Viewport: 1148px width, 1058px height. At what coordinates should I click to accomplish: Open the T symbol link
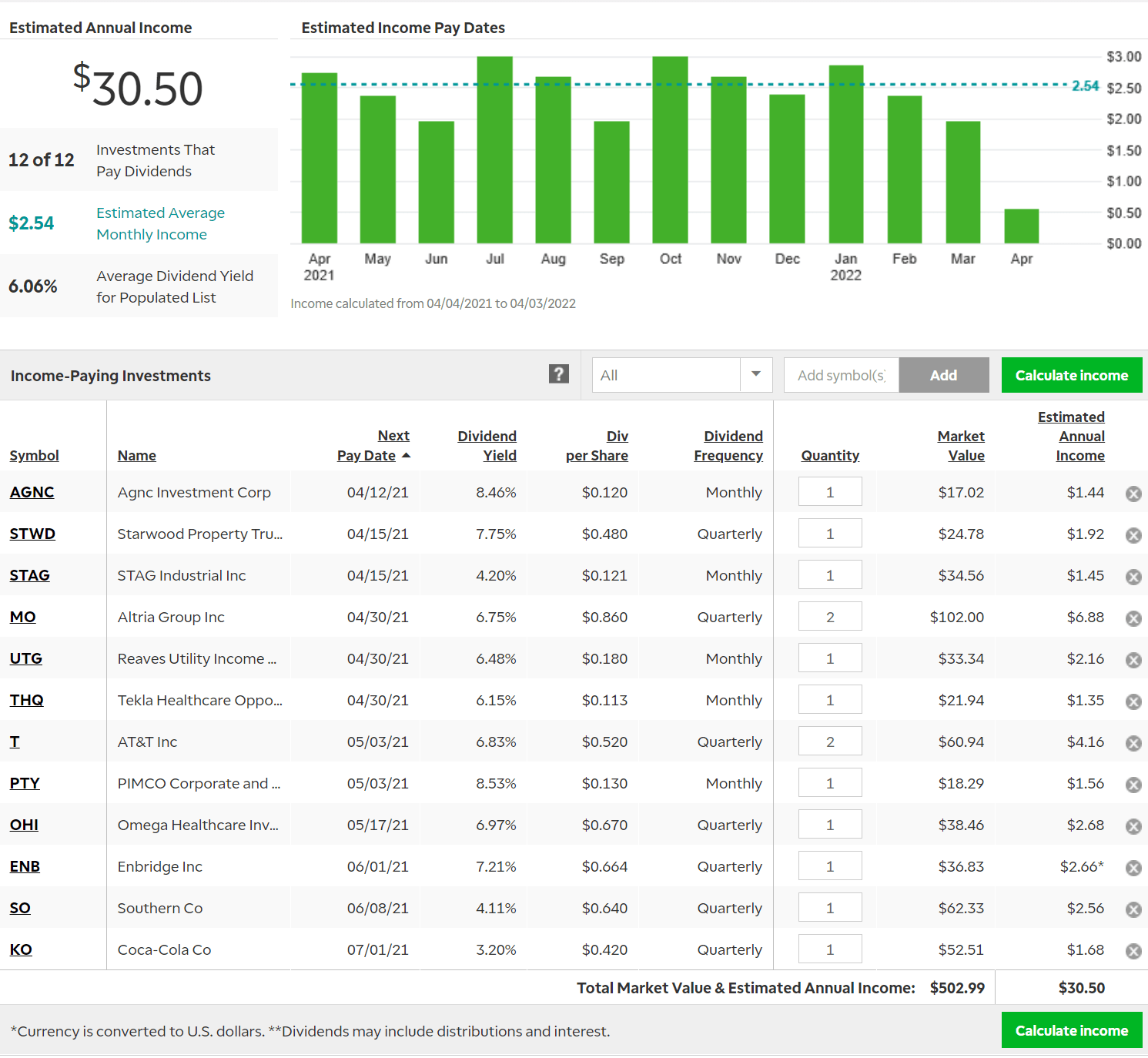tap(15, 742)
